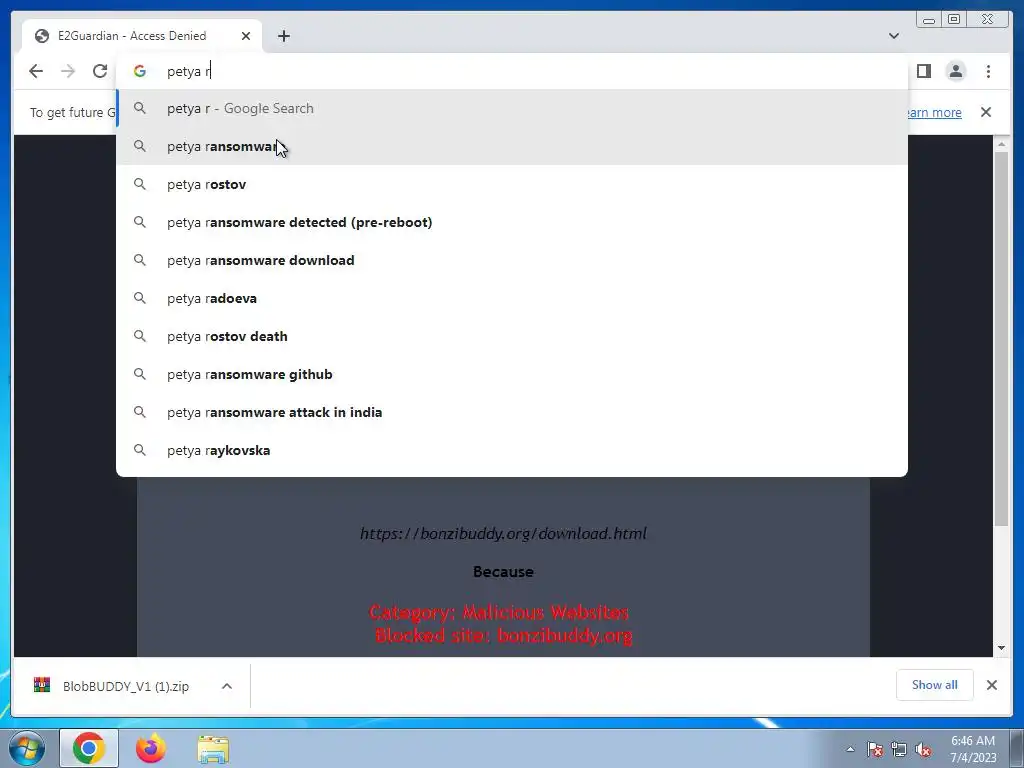Click search icon beside 'petya rostov'
Viewport: 1024px width, 768px height.
[x=140, y=184]
